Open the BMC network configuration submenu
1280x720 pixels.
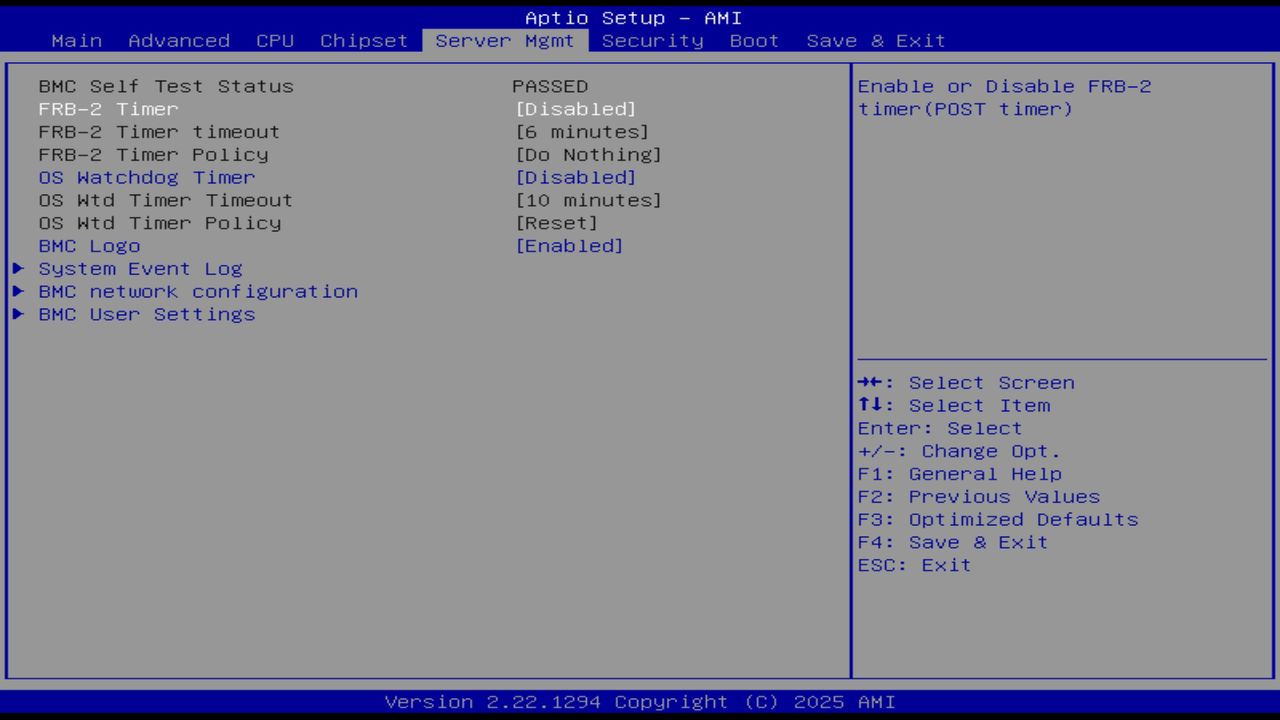coord(197,291)
